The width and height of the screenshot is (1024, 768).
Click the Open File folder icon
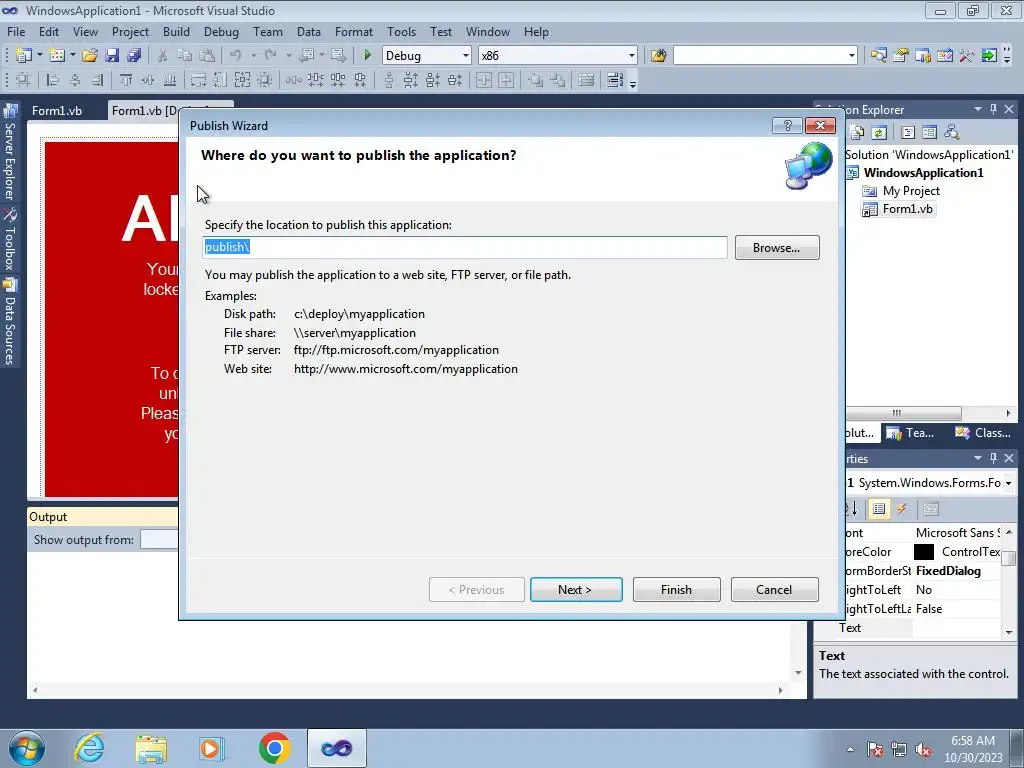[x=89, y=56]
